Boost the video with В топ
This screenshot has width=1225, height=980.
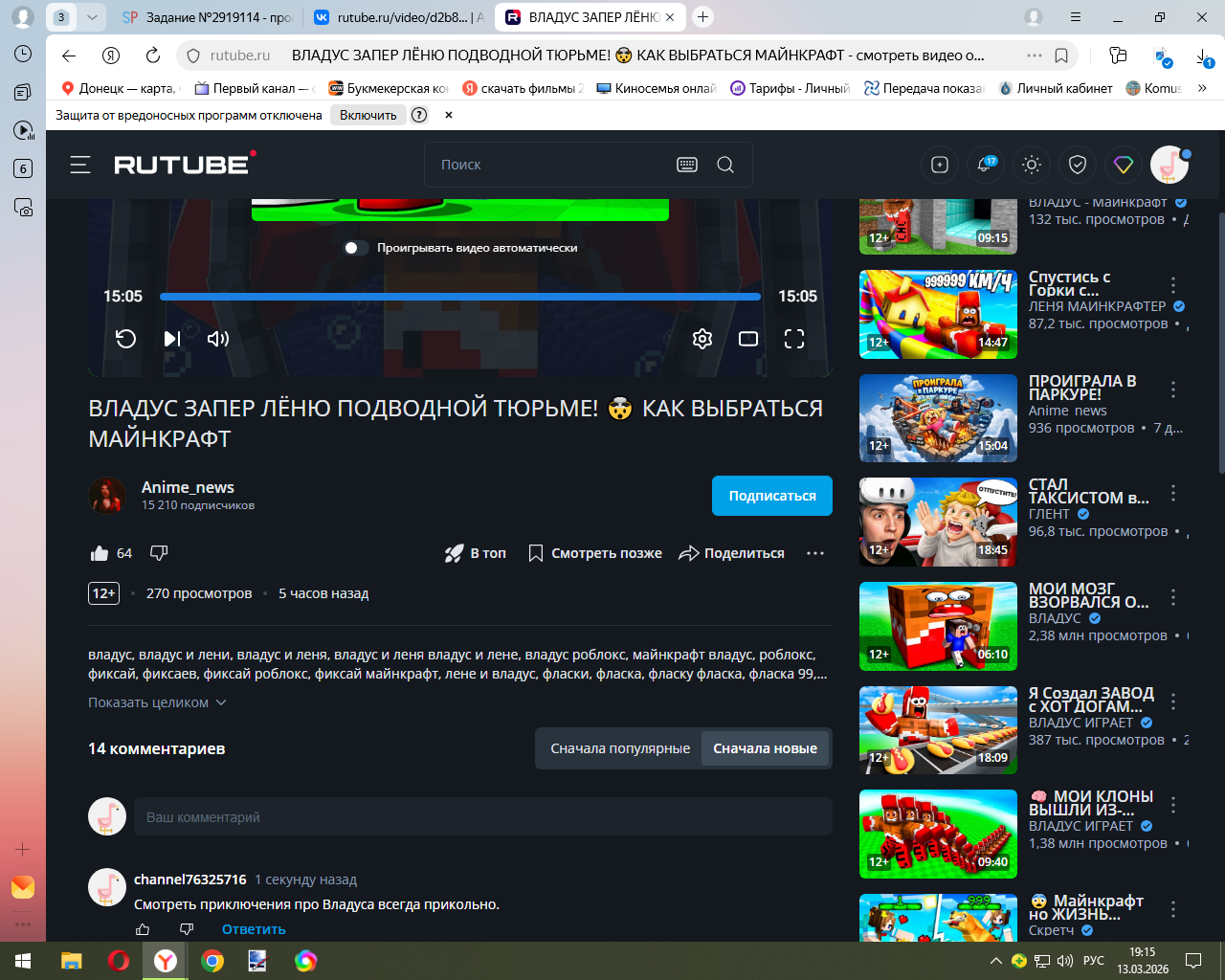476,553
